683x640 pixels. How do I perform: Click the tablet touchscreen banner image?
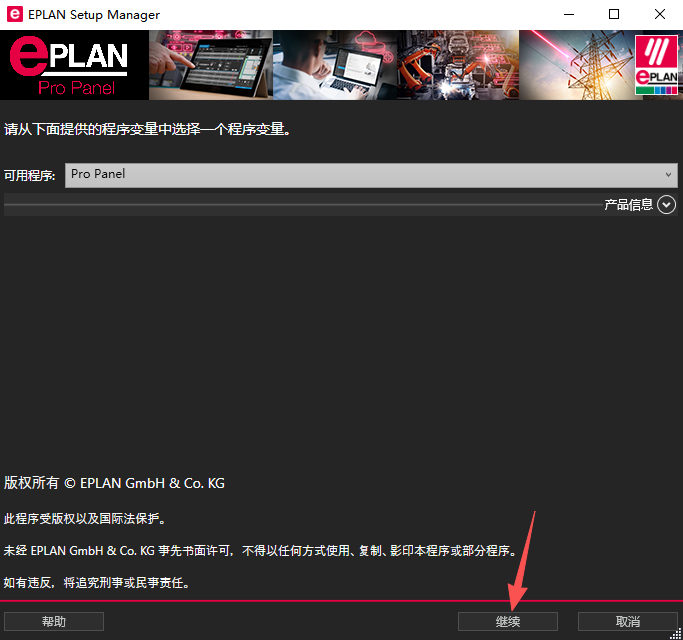(x=211, y=65)
